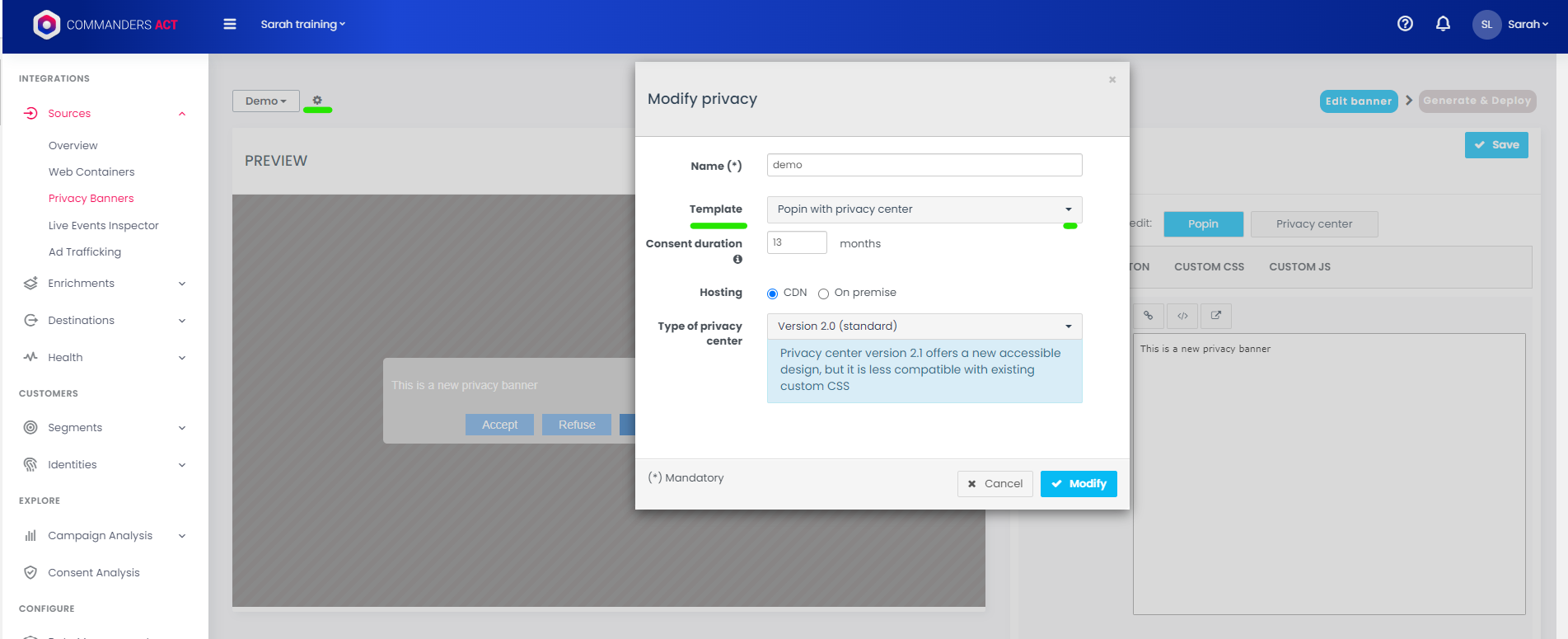
Task: Click the link icon in editor toolbar
Action: pyautogui.click(x=1148, y=316)
